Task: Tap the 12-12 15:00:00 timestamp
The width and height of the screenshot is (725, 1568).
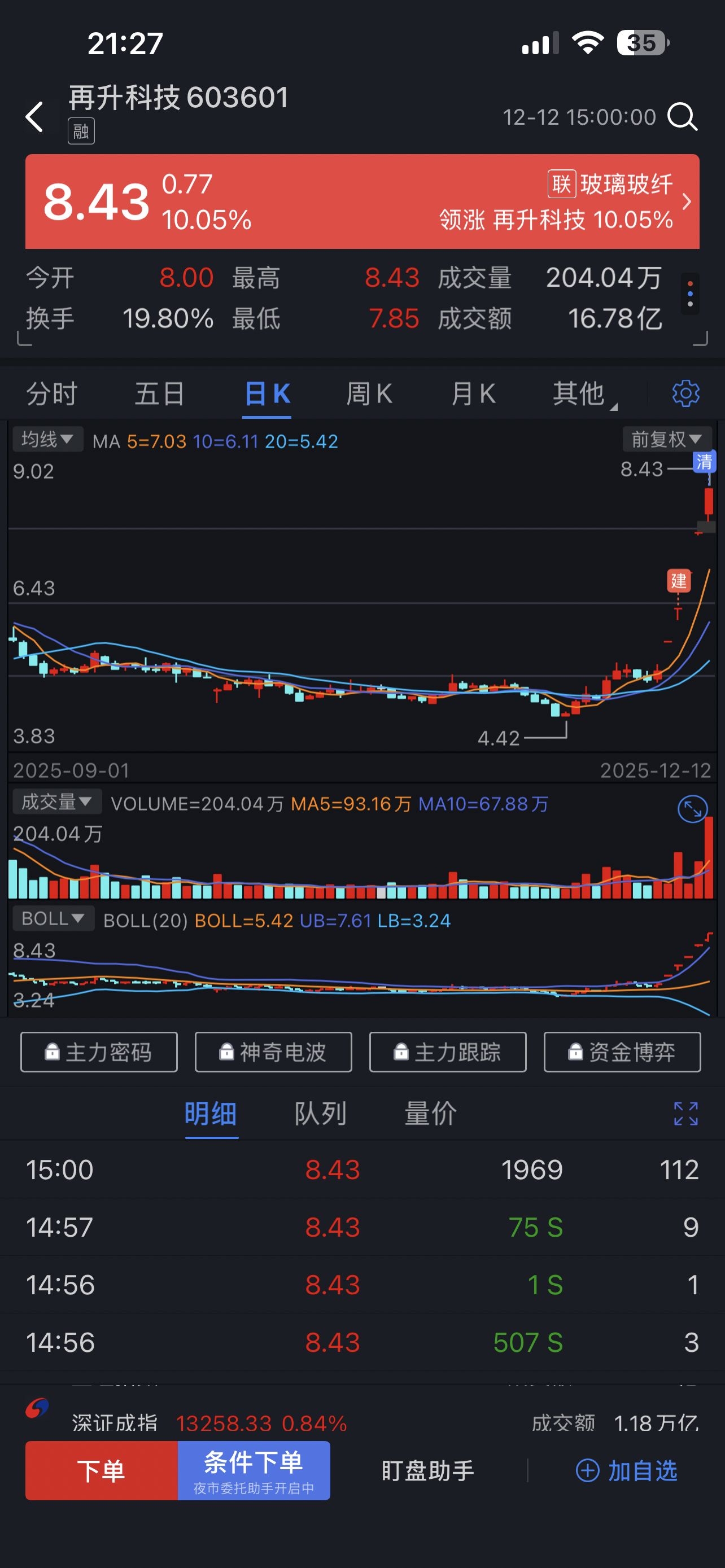Action: [x=579, y=117]
